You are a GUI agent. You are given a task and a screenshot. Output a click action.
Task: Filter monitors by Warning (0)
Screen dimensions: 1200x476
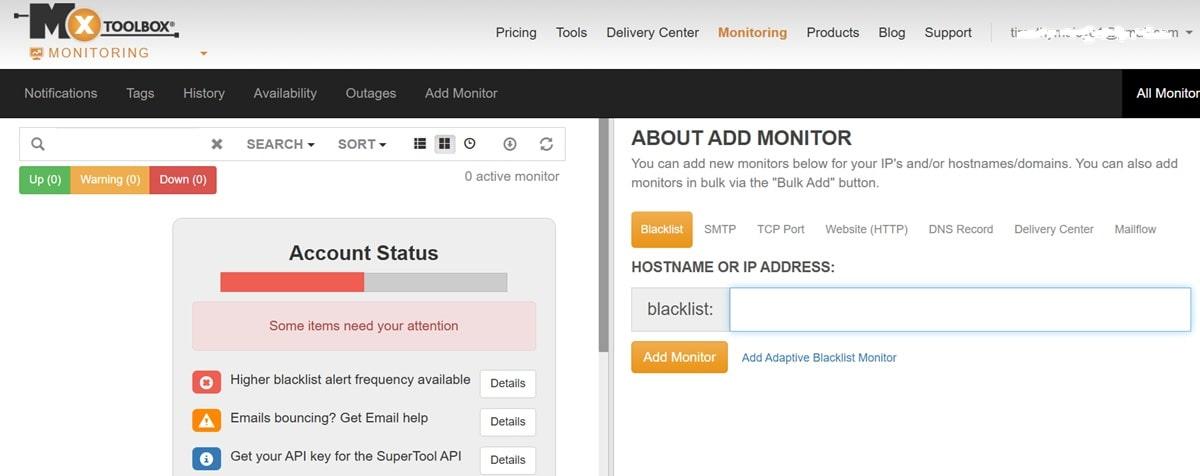[x=110, y=180]
